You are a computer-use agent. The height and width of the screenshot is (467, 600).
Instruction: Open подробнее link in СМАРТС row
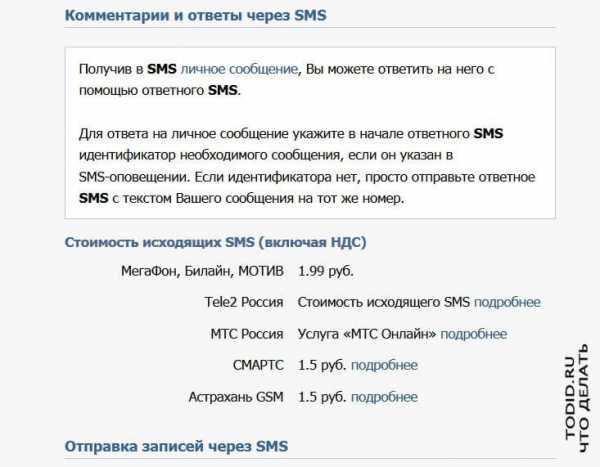click(384, 366)
